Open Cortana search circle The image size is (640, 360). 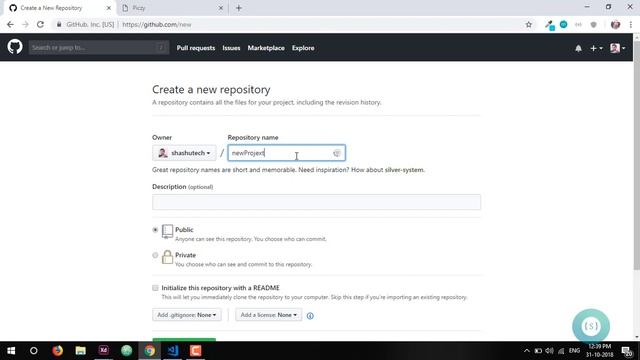[33, 351]
